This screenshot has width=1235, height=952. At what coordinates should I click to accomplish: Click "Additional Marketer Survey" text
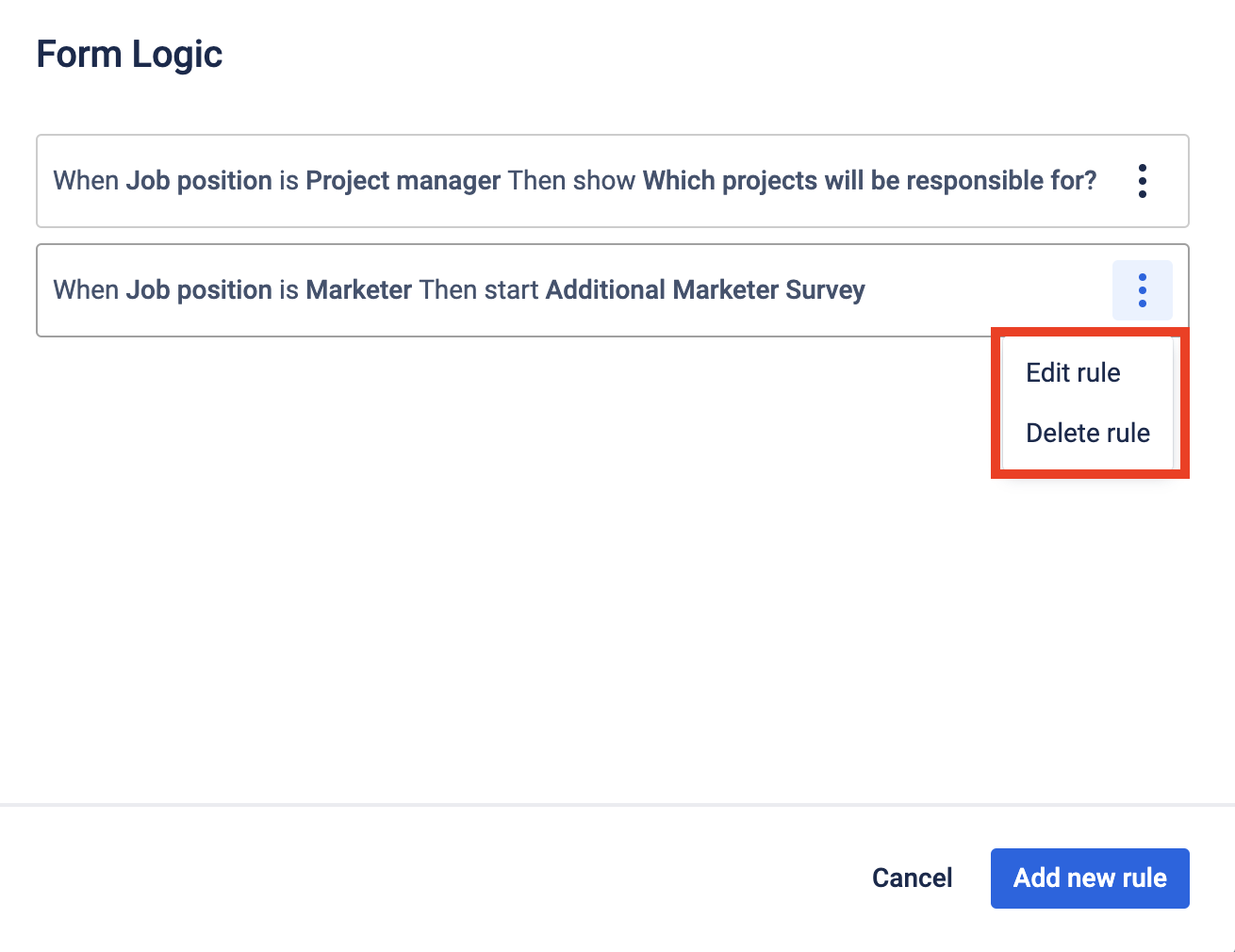tap(705, 290)
